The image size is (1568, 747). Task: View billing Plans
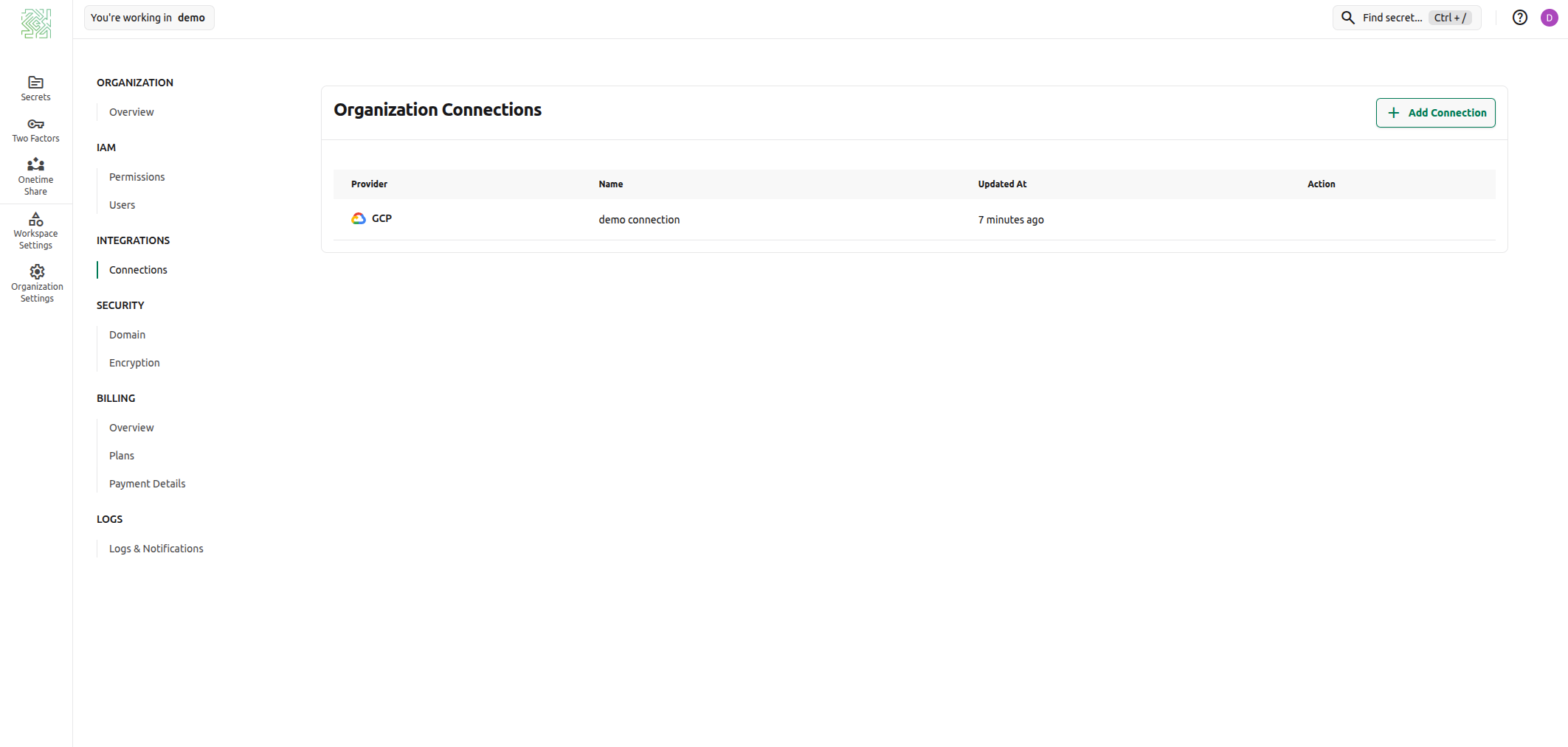pyautogui.click(x=122, y=456)
